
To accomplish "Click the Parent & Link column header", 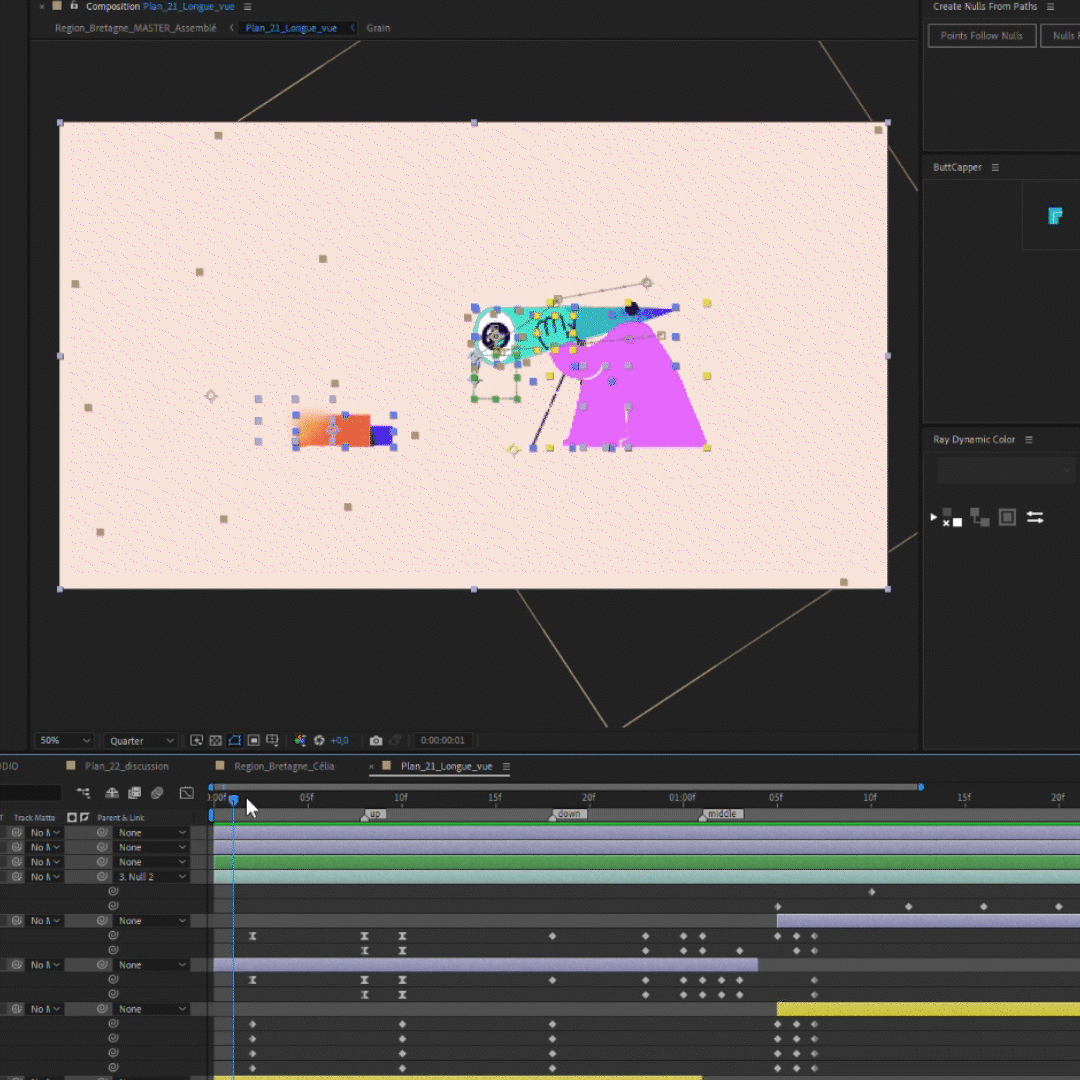I will (121, 818).
